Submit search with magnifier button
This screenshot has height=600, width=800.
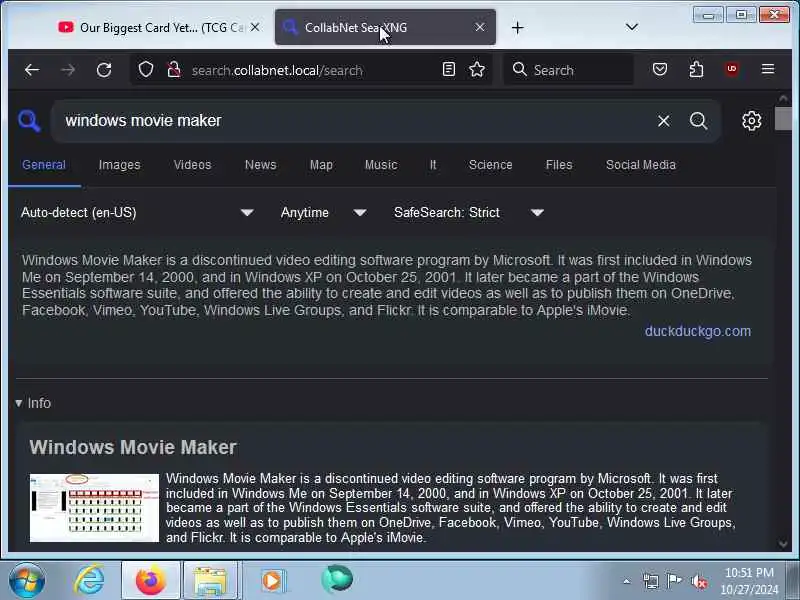[698, 121]
